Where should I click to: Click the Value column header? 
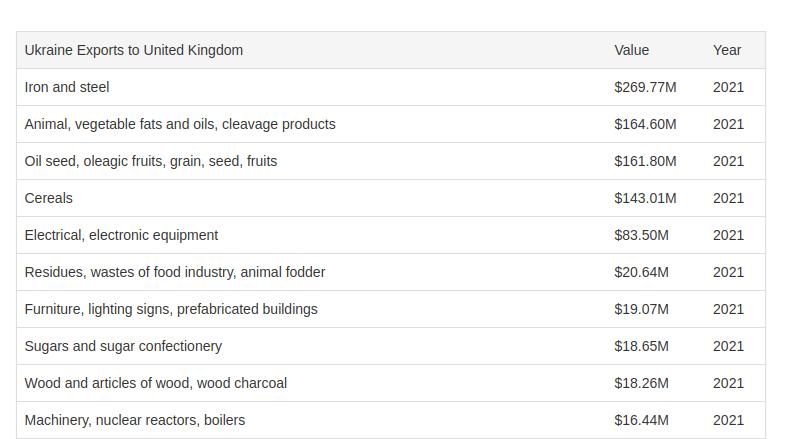(632, 50)
